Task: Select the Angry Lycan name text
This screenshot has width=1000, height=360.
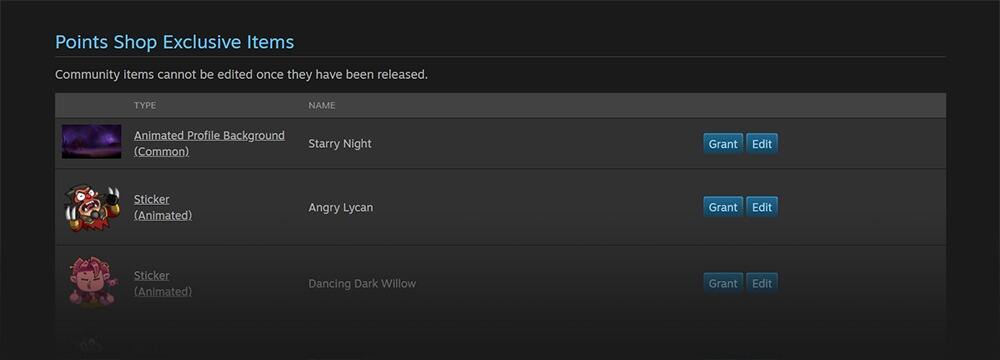Action: [341, 207]
